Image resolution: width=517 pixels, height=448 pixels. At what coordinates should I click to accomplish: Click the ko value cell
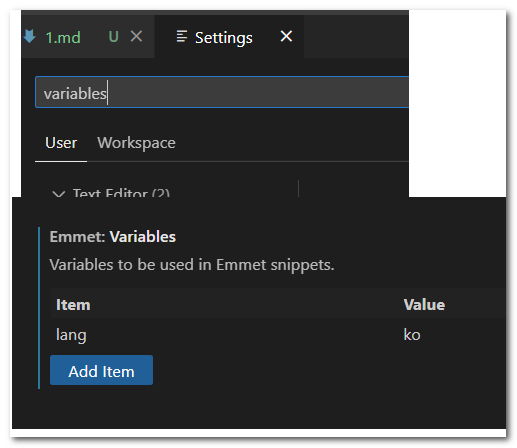pos(412,335)
